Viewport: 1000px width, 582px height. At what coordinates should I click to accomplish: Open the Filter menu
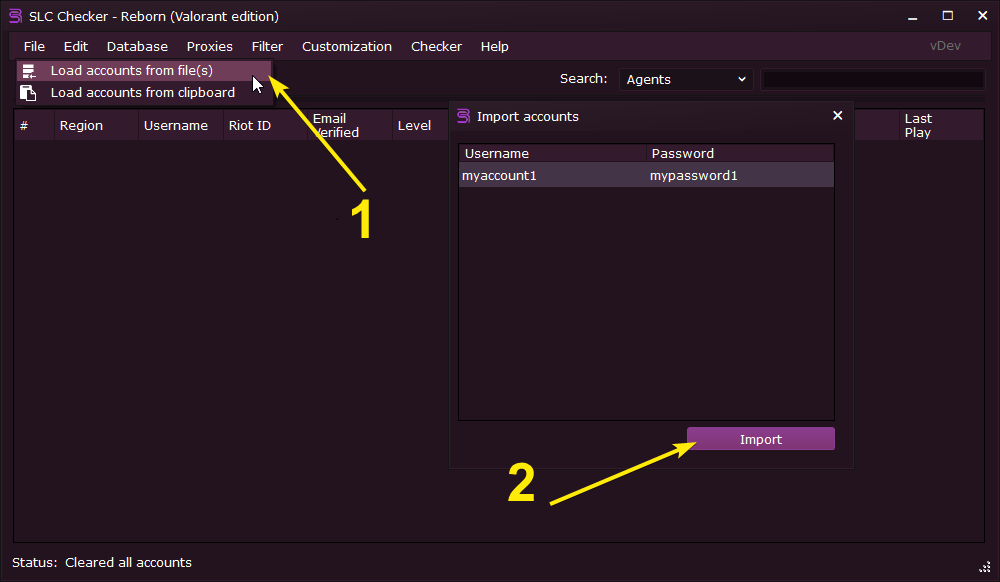coord(267,47)
